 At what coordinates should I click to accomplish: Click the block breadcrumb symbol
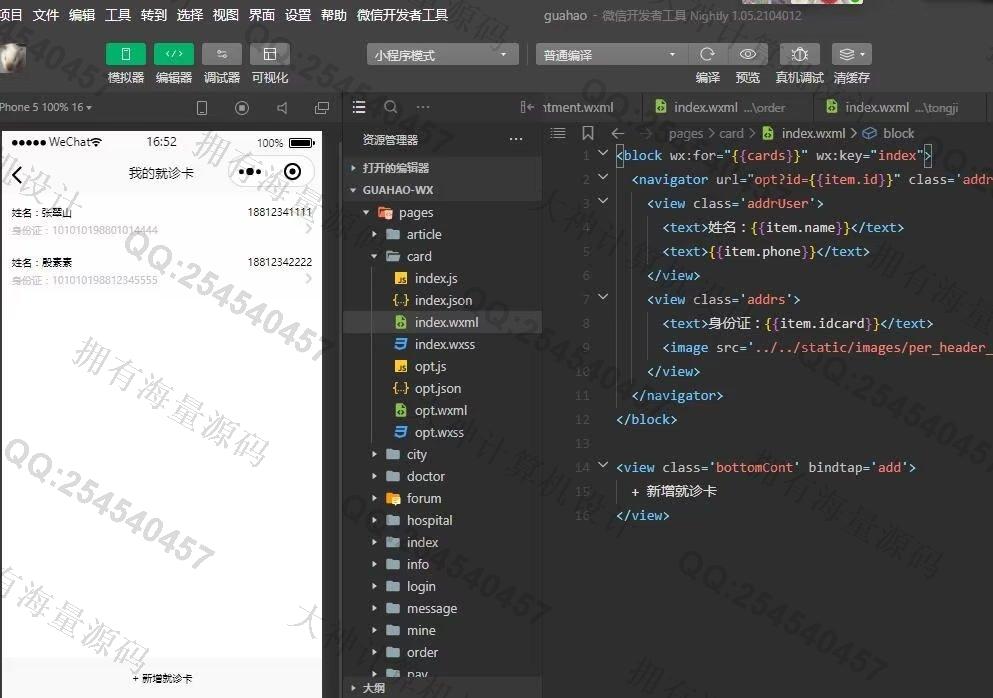click(x=889, y=133)
